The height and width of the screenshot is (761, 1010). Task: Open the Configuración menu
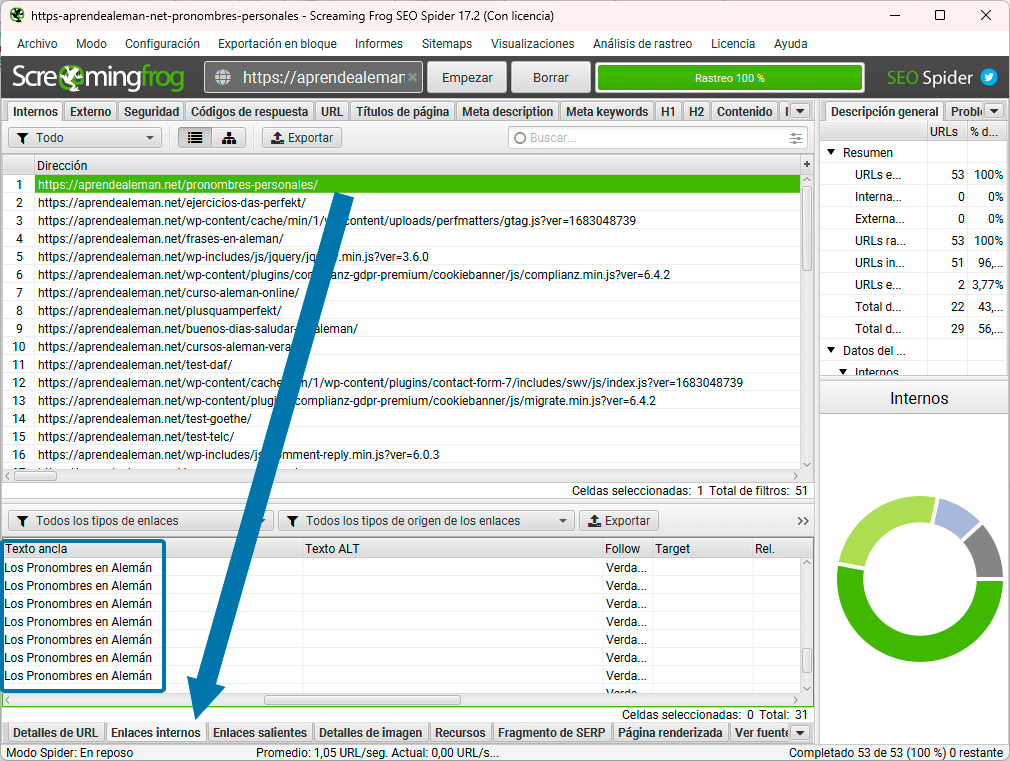[162, 44]
